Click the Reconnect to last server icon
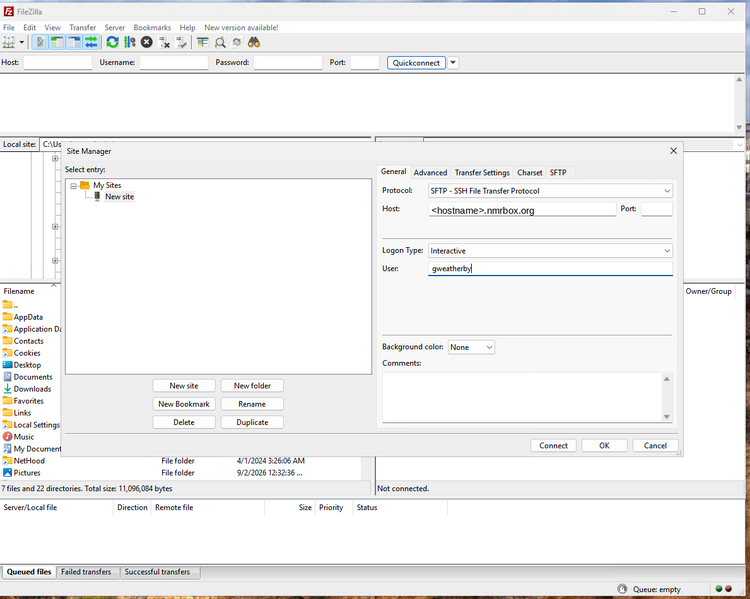The width and height of the screenshot is (750, 599). (x=181, y=43)
